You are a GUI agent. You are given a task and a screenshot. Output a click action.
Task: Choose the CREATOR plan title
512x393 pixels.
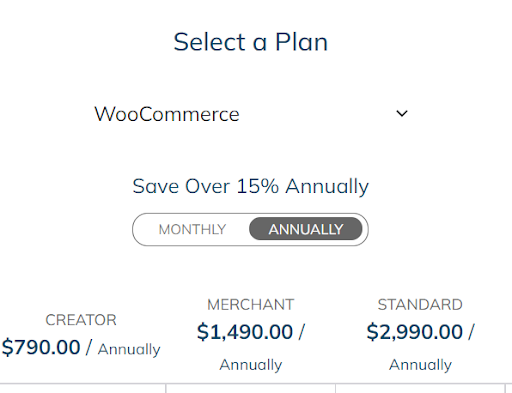[81, 320]
